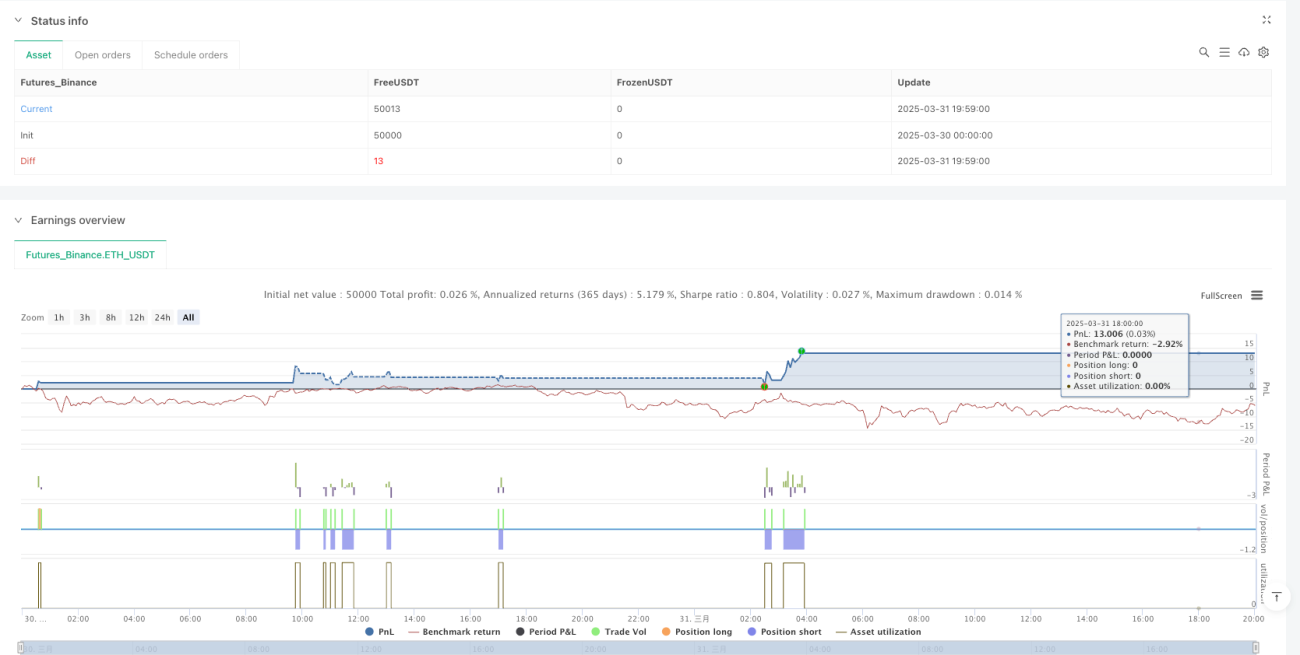Select the Futures_Binance.ETH_USDT tab
This screenshot has height=655, width=1300.
click(90, 255)
